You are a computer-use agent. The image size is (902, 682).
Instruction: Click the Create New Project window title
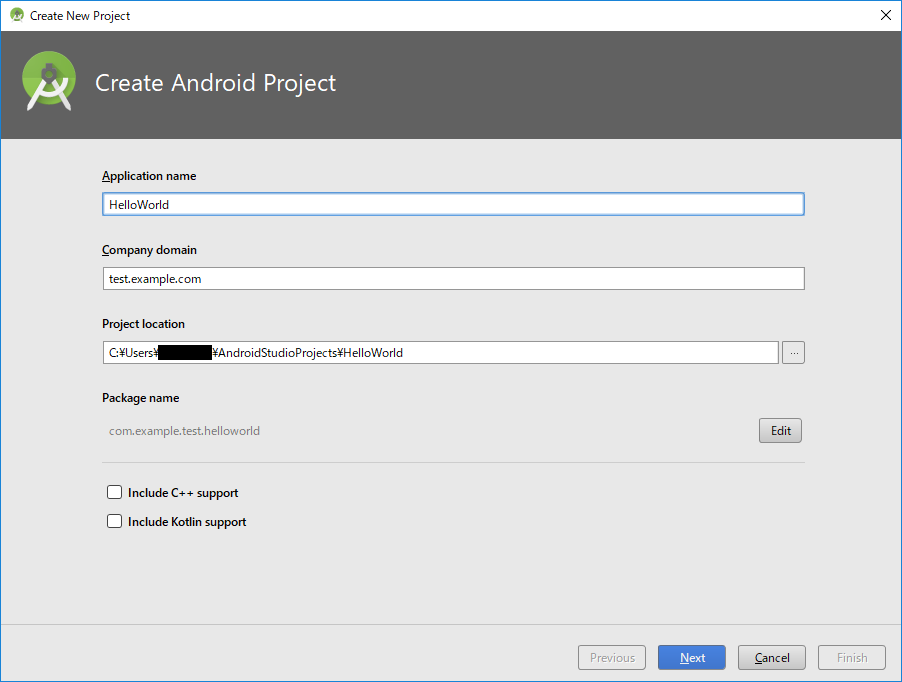click(x=80, y=16)
